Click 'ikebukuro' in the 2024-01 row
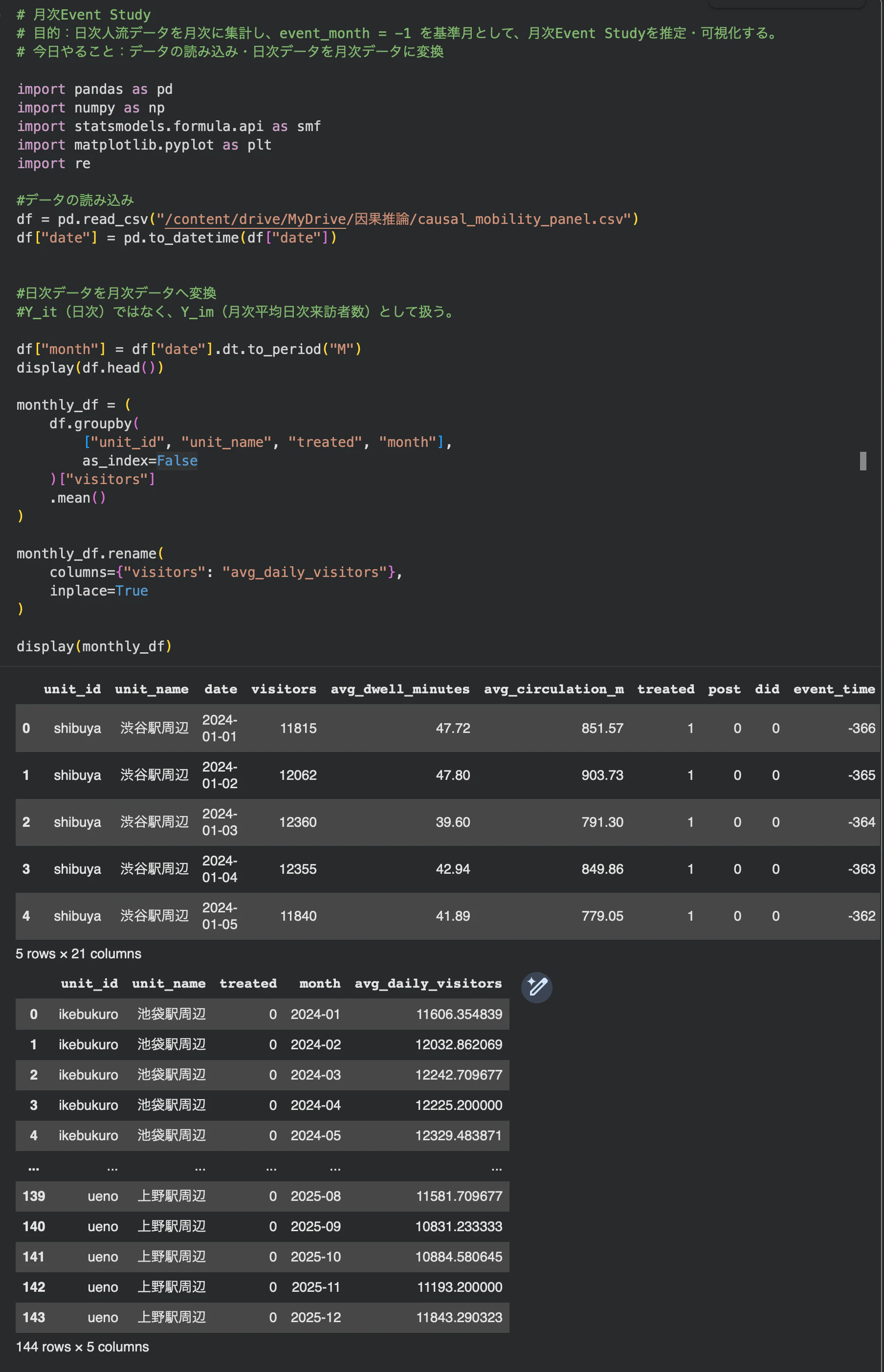The height and width of the screenshot is (1372, 884). [88, 1015]
